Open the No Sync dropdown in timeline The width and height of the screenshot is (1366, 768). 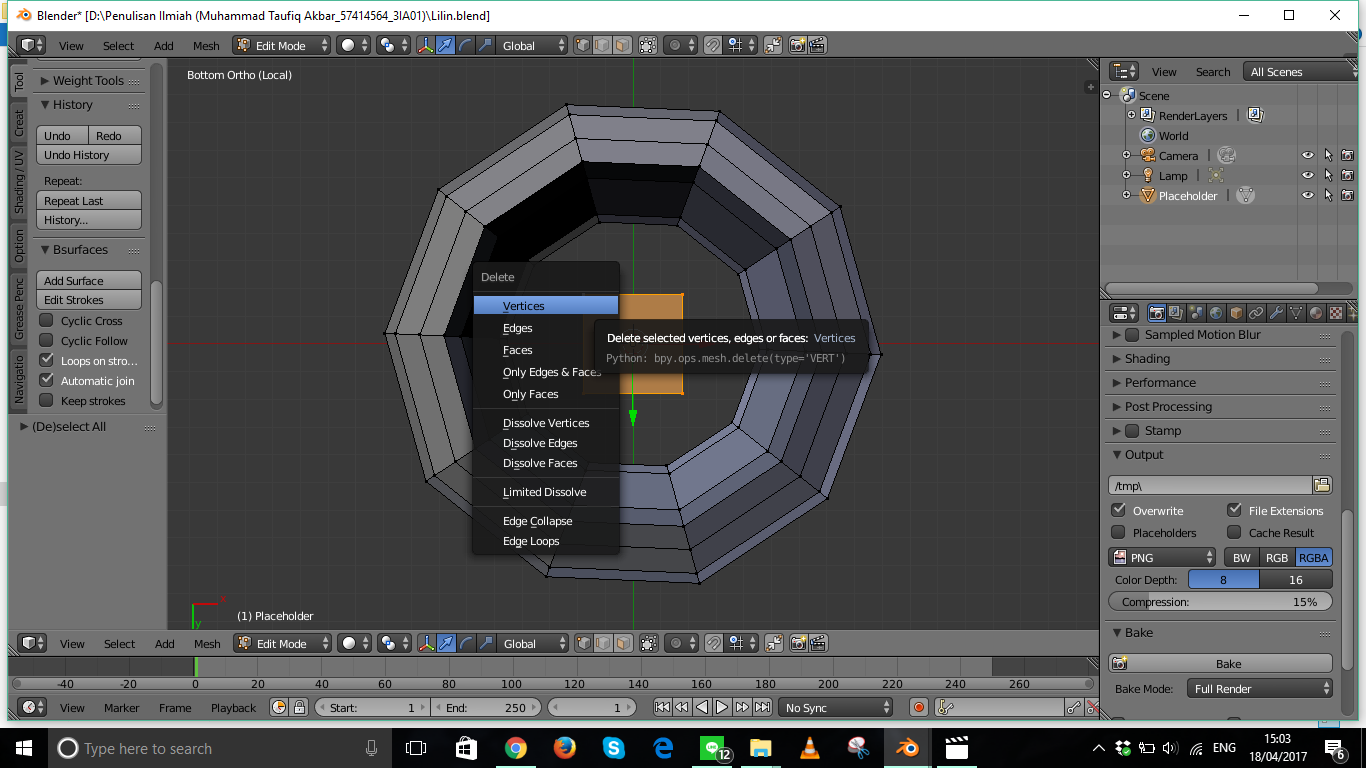836,707
